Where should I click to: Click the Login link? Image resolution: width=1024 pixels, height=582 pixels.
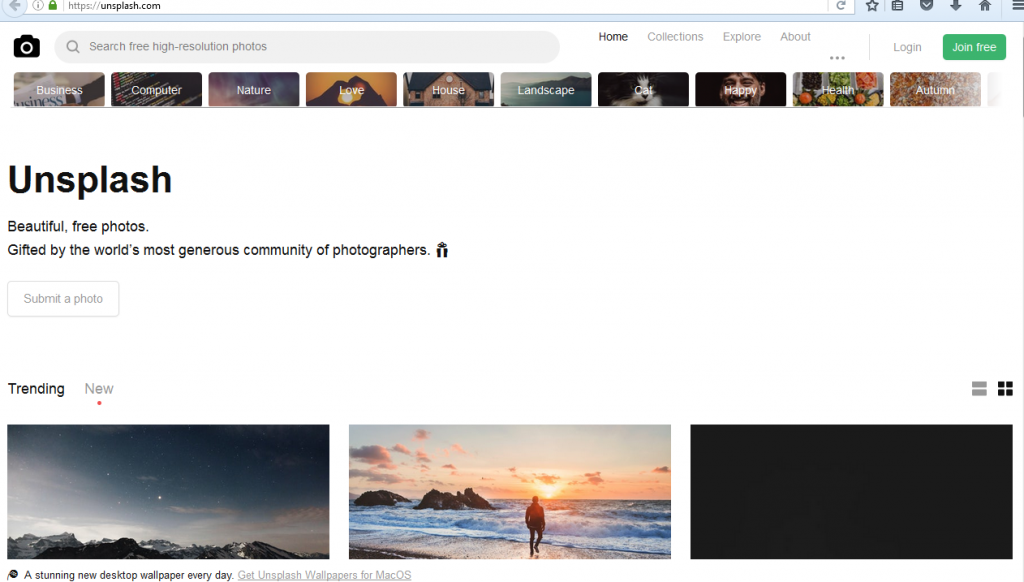[x=907, y=47]
